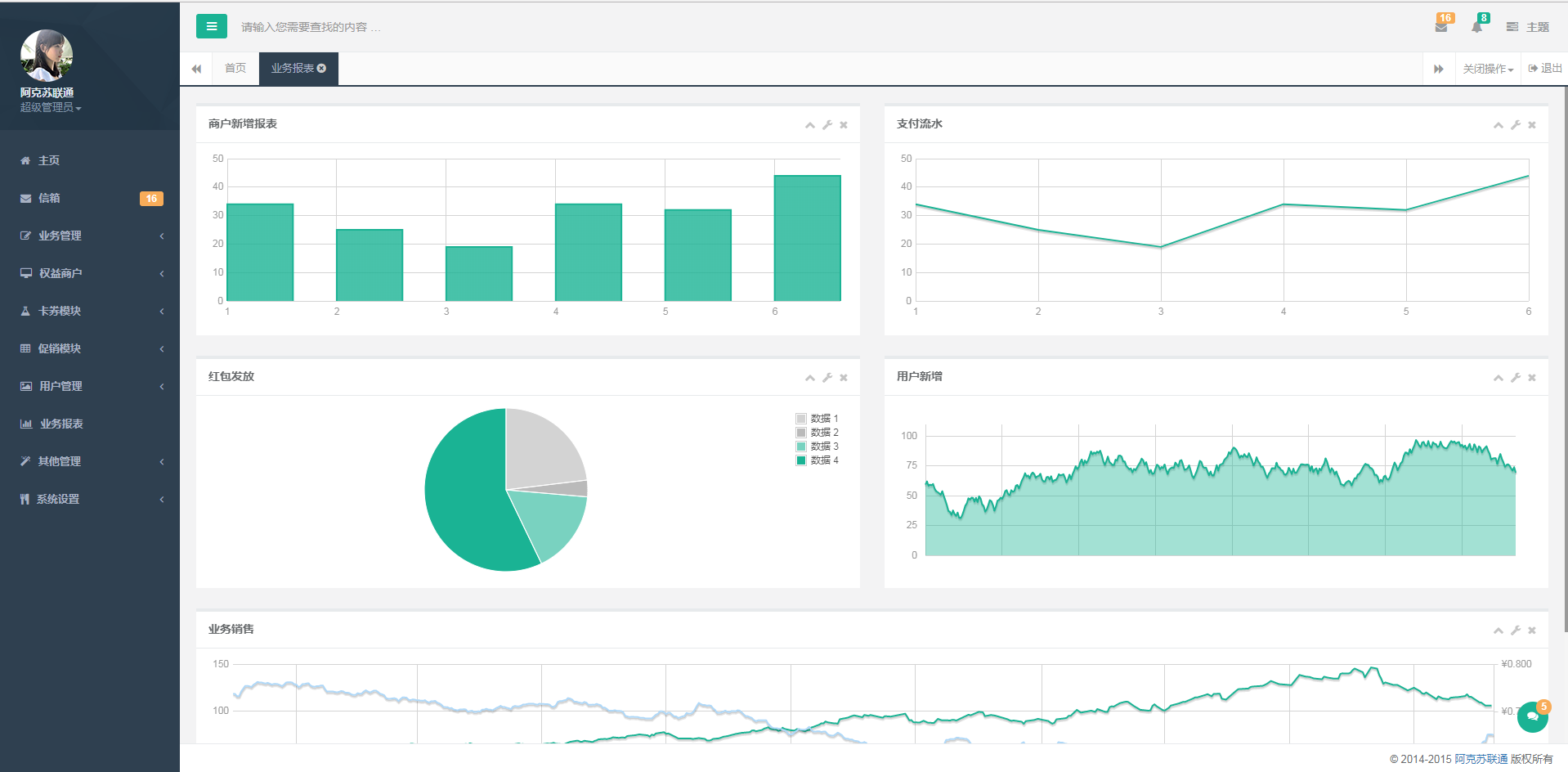Close the 红包发放 panel
Image resolution: width=1568 pixels, height=772 pixels.
[844, 378]
